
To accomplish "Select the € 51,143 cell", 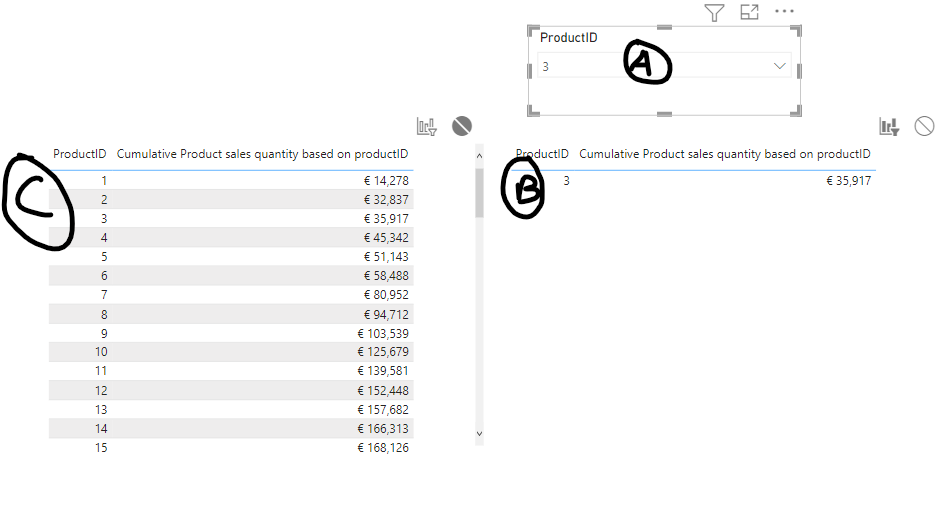I will click(386, 256).
